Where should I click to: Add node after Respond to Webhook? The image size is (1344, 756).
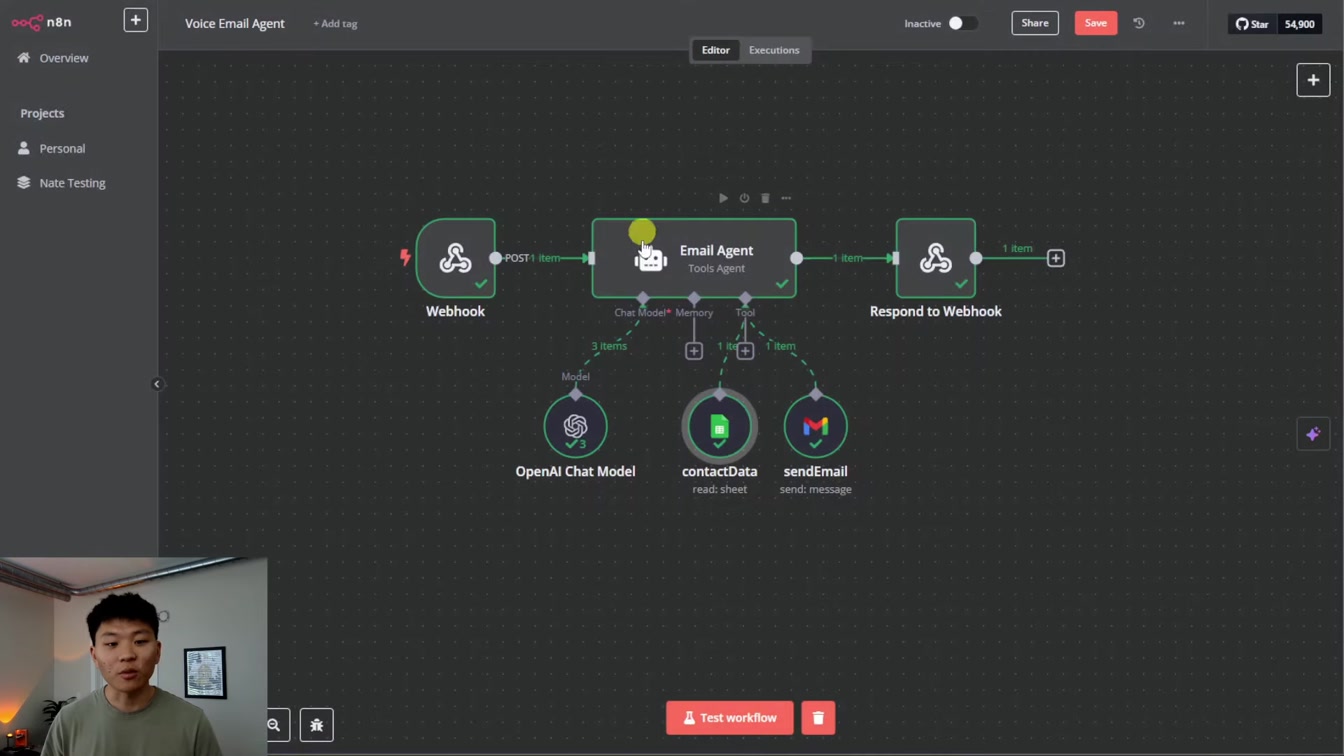point(1055,258)
